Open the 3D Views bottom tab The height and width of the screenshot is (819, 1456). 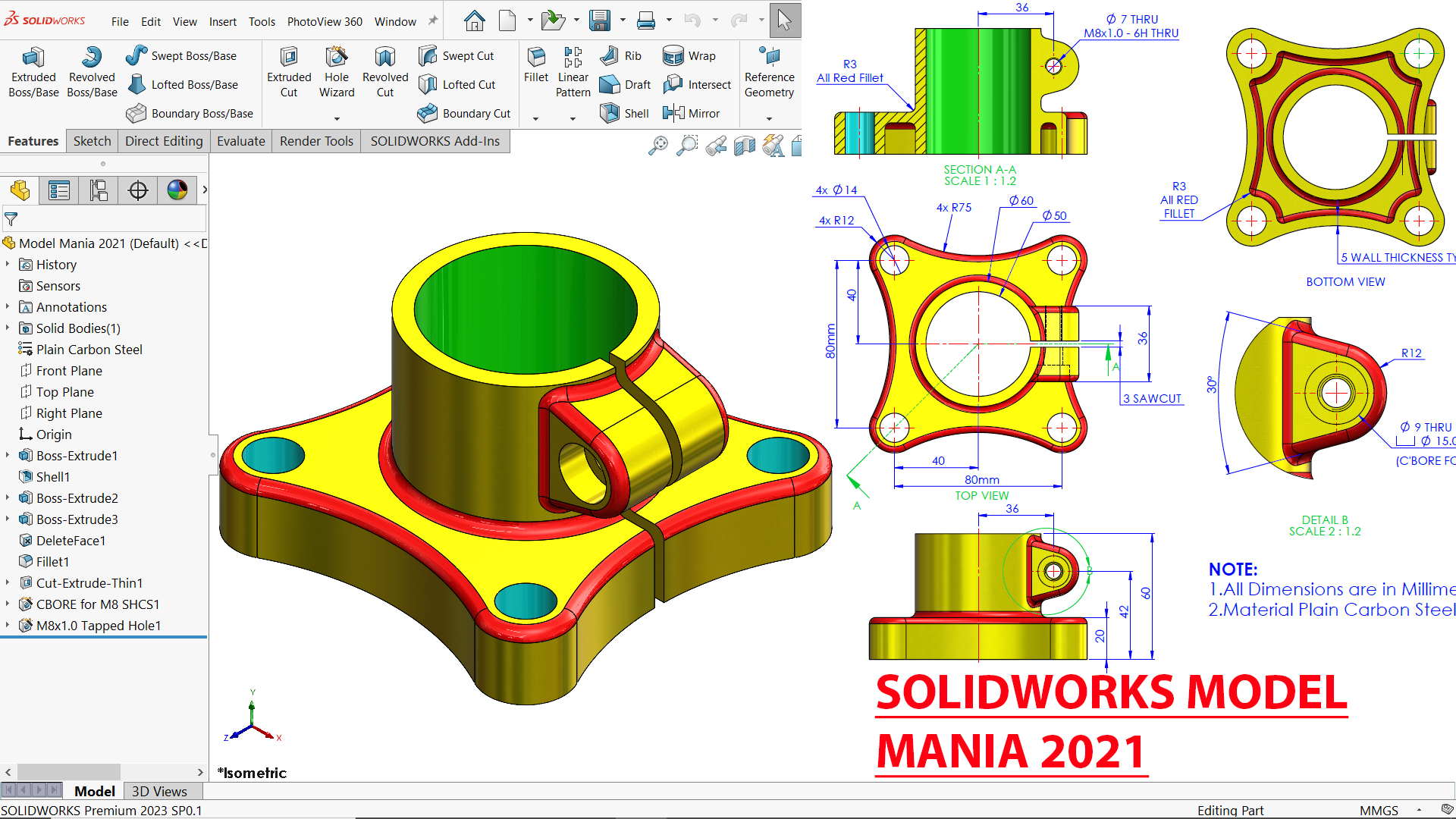pos(159,791)
